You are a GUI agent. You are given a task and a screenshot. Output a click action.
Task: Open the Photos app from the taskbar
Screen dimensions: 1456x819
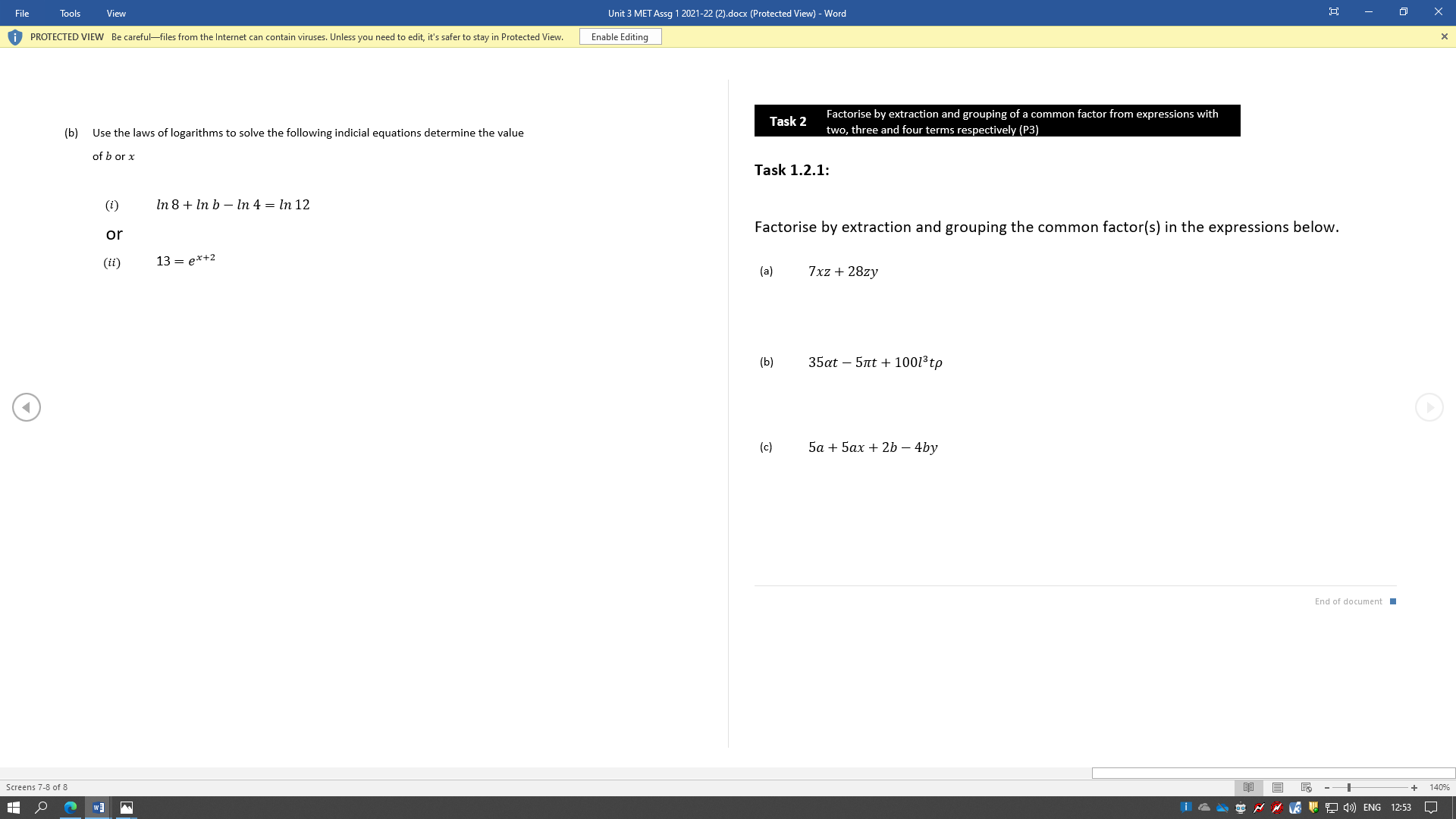126,808
